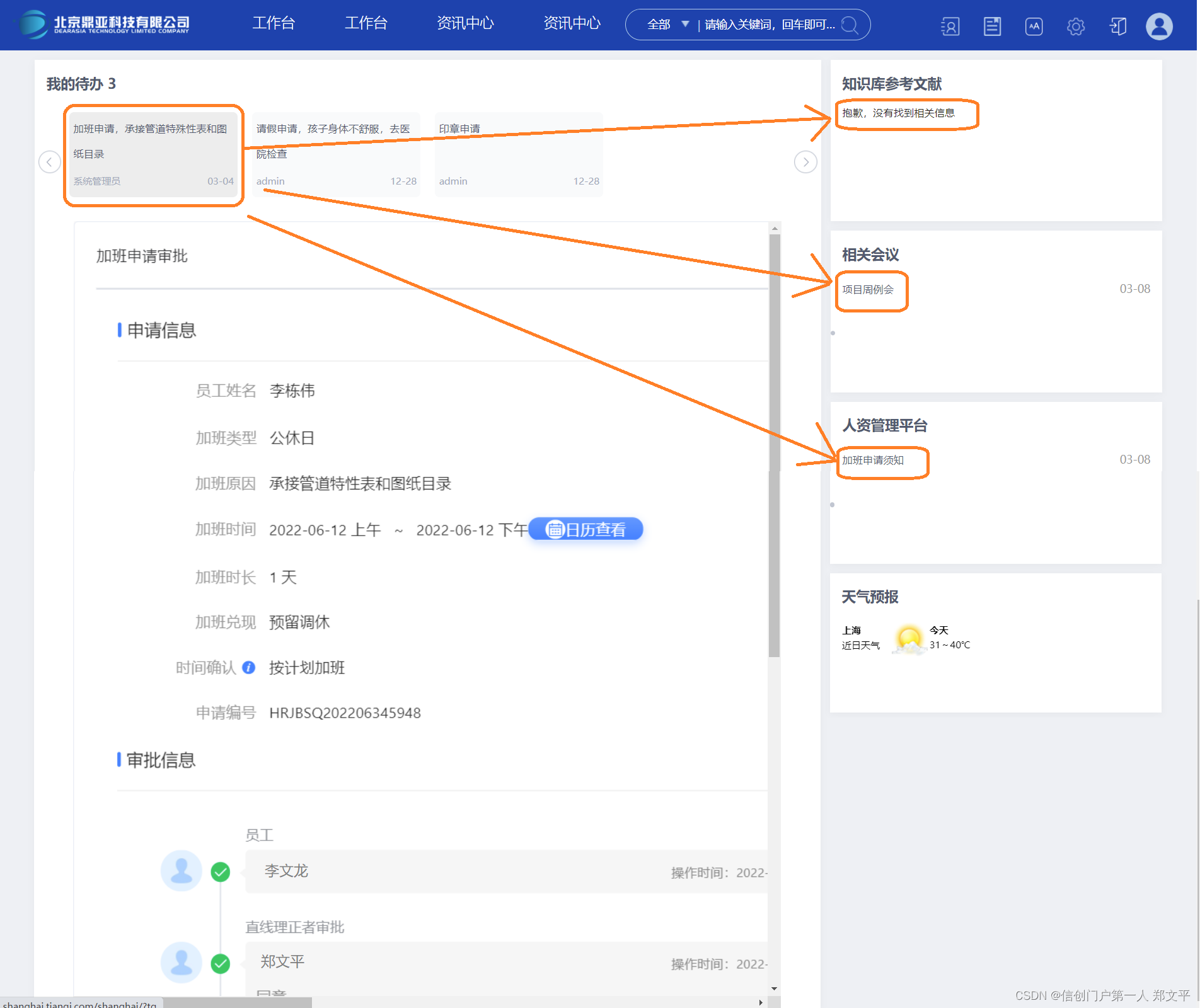The height and width of the screenshot is (1008, 1200).
Task: Click the 直线理正者审批 step label
Action: pos(294,927)
